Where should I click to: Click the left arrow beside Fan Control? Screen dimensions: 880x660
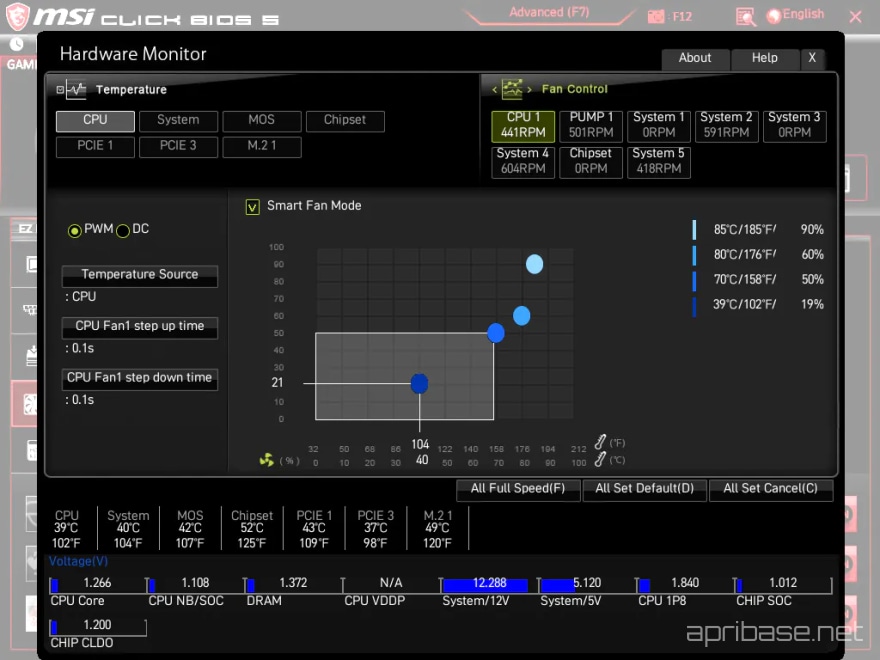pyautogui.click(x=494, y=89)
